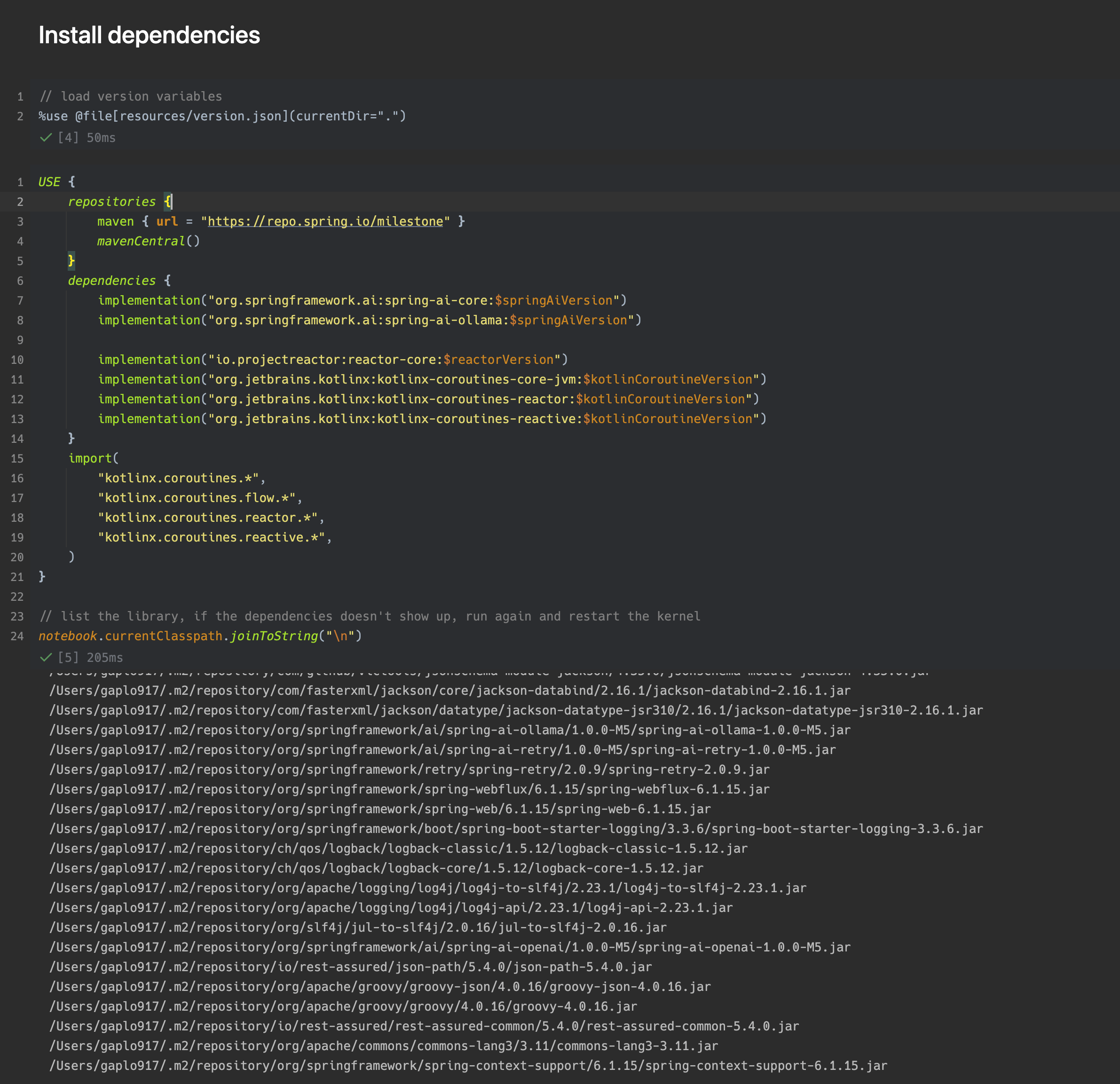Click the mavenCentral() call
This screenshot has width=1120, height=1084.
click(149, 241)
